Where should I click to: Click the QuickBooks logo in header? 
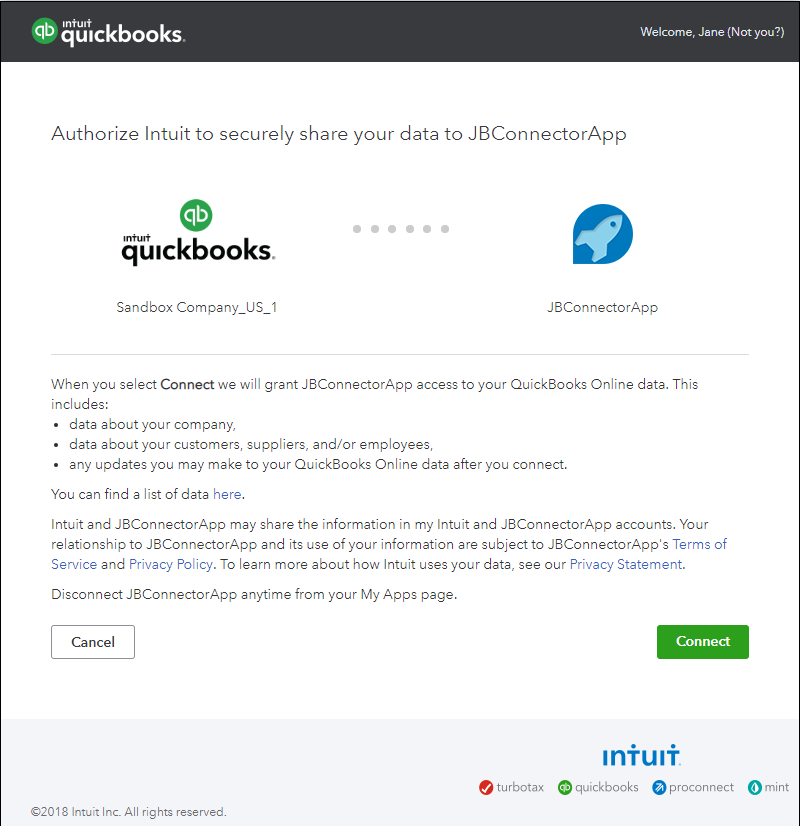(x=108, y=32)
